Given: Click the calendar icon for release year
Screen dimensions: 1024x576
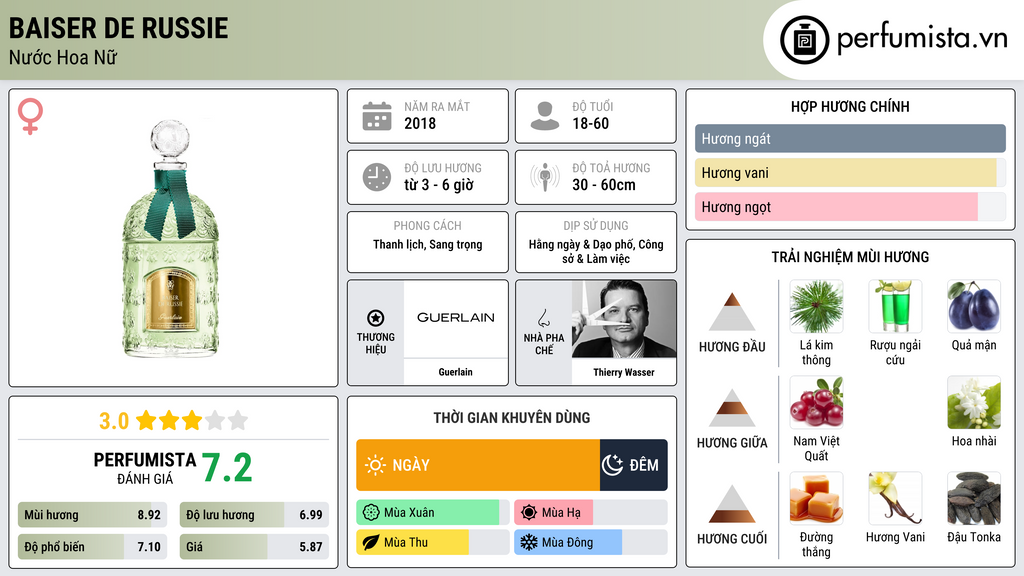Looking at the screenshot, I should 376,116.
